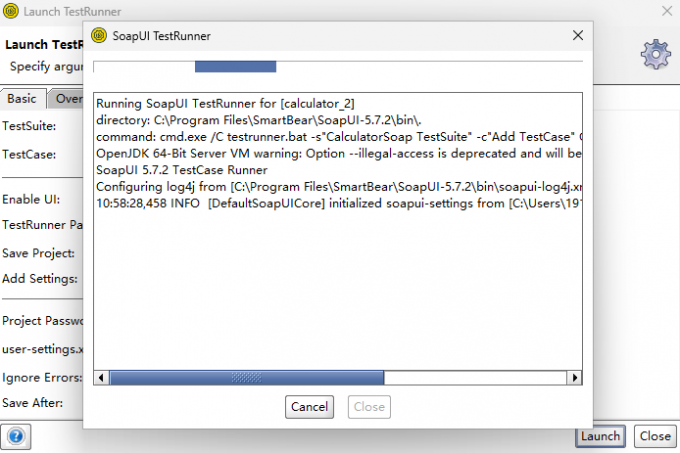Click the TestRunner progress bar
The width and height of the screenshot is (680, 453).
[x=338, y=67]
